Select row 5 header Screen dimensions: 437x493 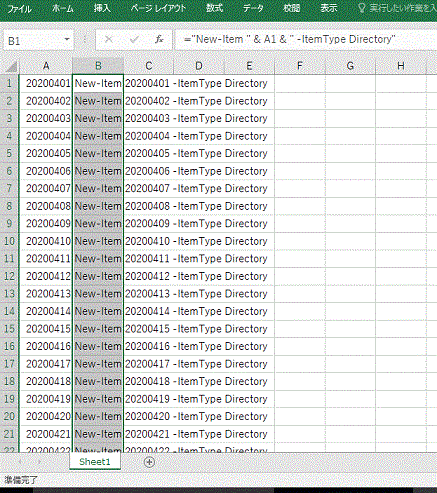pyautogui.click(x=9, y=153)
